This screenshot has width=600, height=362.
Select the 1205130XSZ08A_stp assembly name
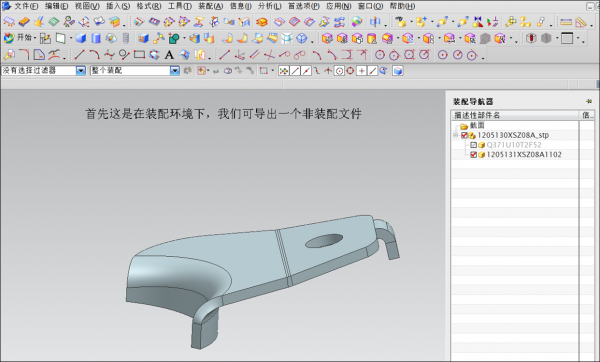[x=513, y=135]
